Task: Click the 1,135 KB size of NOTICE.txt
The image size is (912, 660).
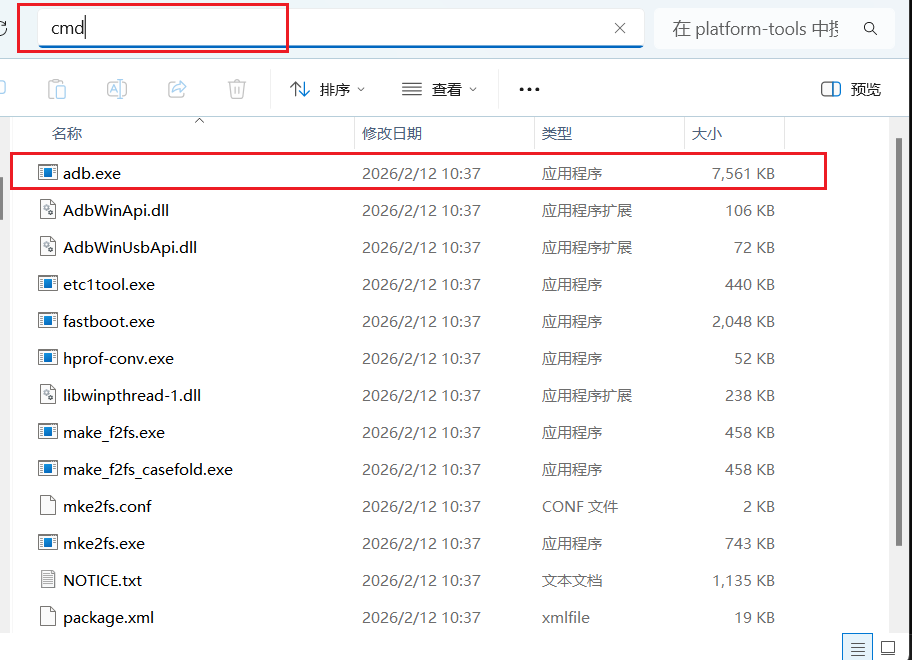Action: (x=743, y=580)
